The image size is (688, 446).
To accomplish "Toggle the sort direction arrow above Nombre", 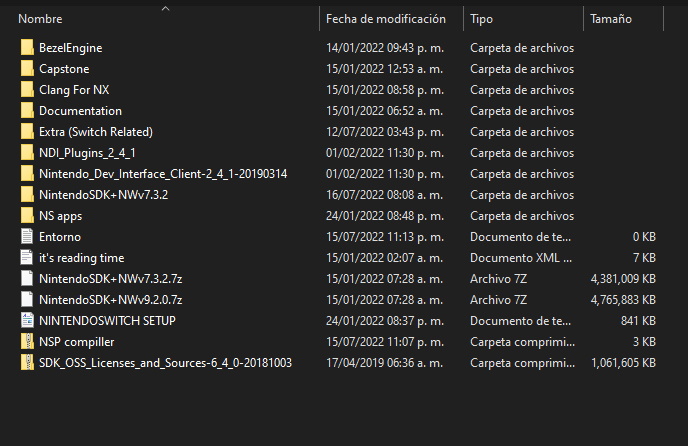I will pos(165,8).
